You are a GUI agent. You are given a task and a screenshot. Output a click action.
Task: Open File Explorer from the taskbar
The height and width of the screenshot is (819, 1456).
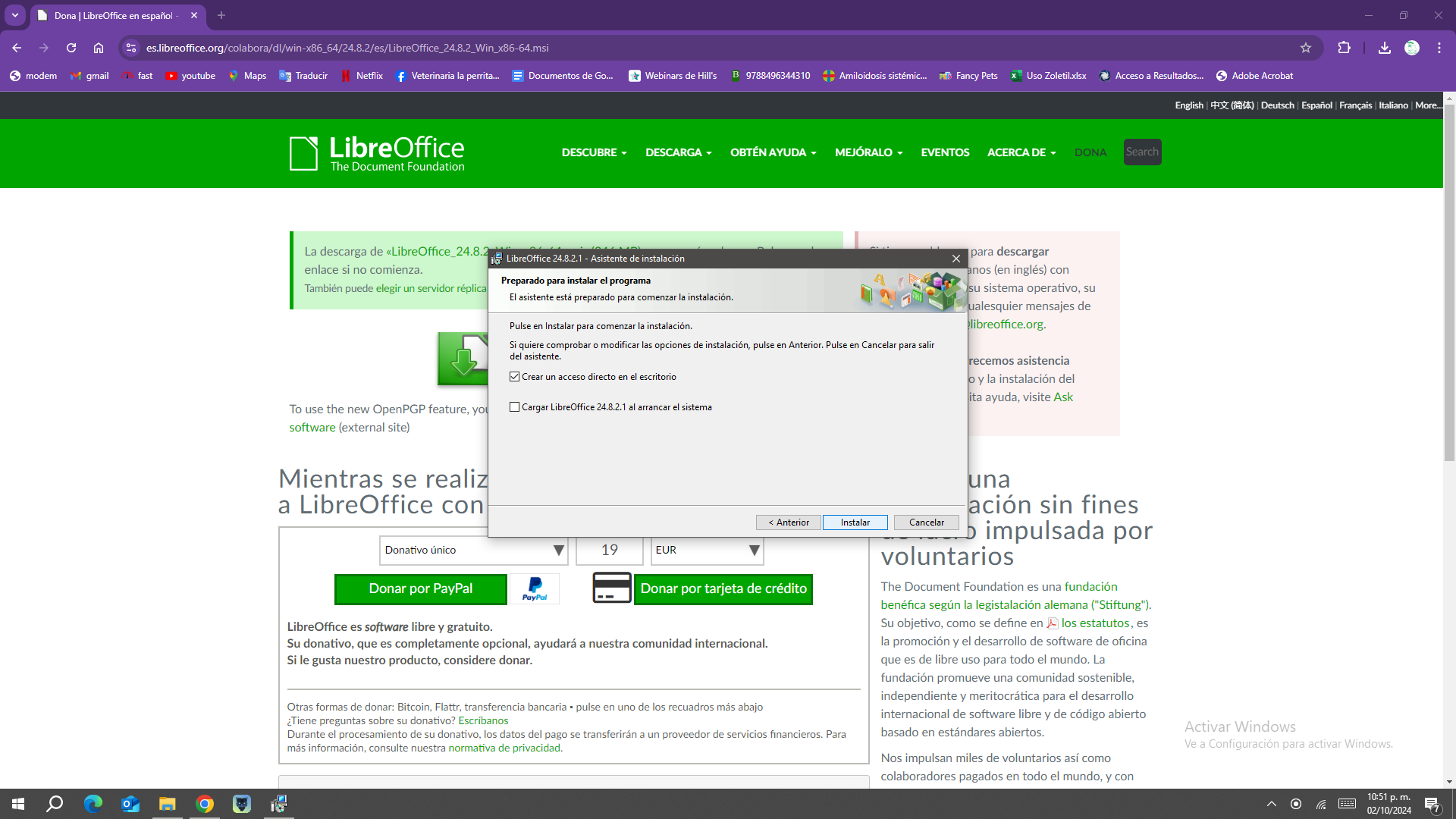tap(167, 804)
